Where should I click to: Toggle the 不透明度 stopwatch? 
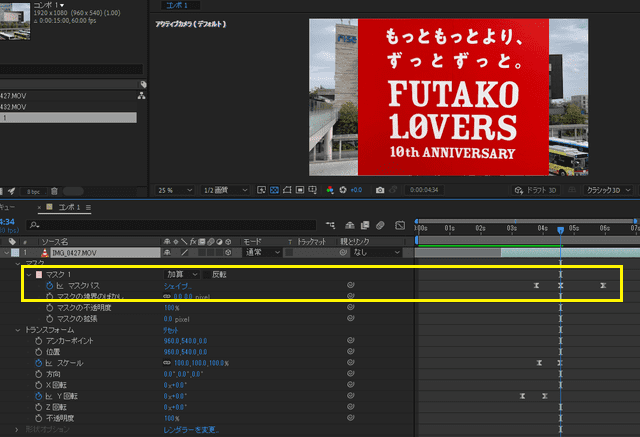[x=38, y=418]
